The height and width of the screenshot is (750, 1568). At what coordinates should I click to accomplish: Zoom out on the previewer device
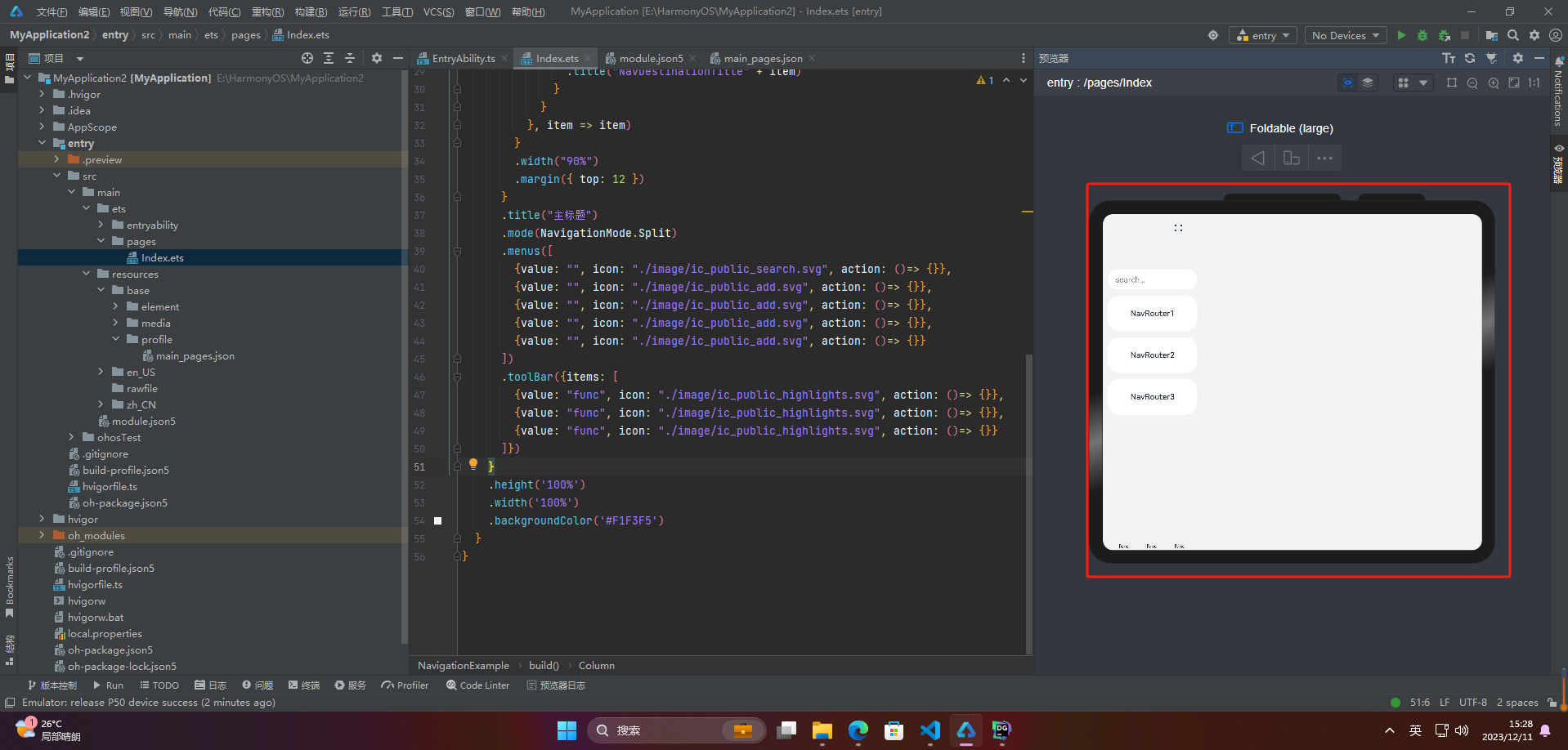coord(1472,83)
